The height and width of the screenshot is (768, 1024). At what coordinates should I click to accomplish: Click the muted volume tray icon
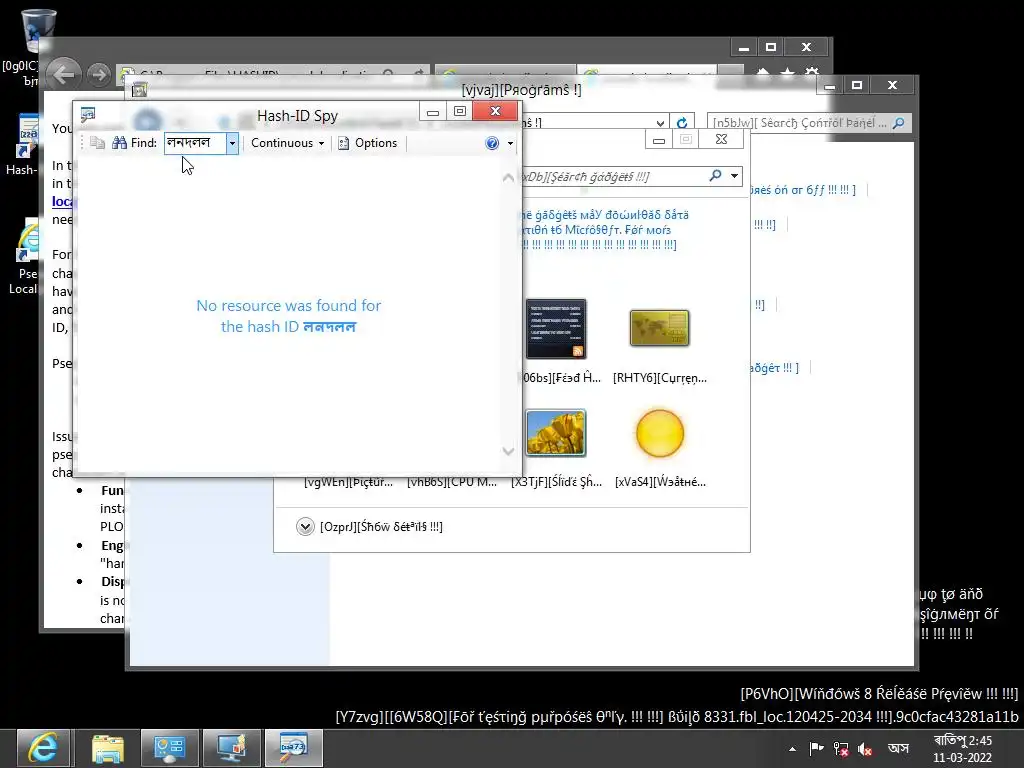[x=865, y=749]
